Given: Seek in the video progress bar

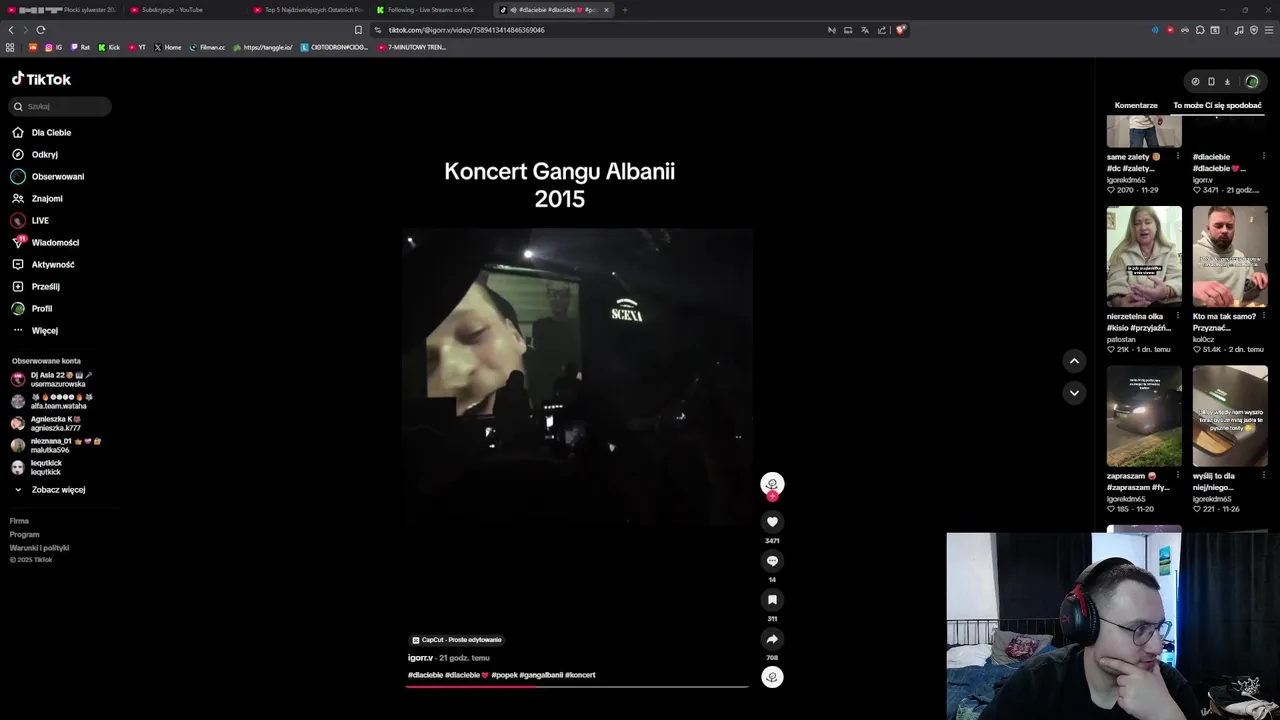Looking at the screenshot, I should pos(578,686).
